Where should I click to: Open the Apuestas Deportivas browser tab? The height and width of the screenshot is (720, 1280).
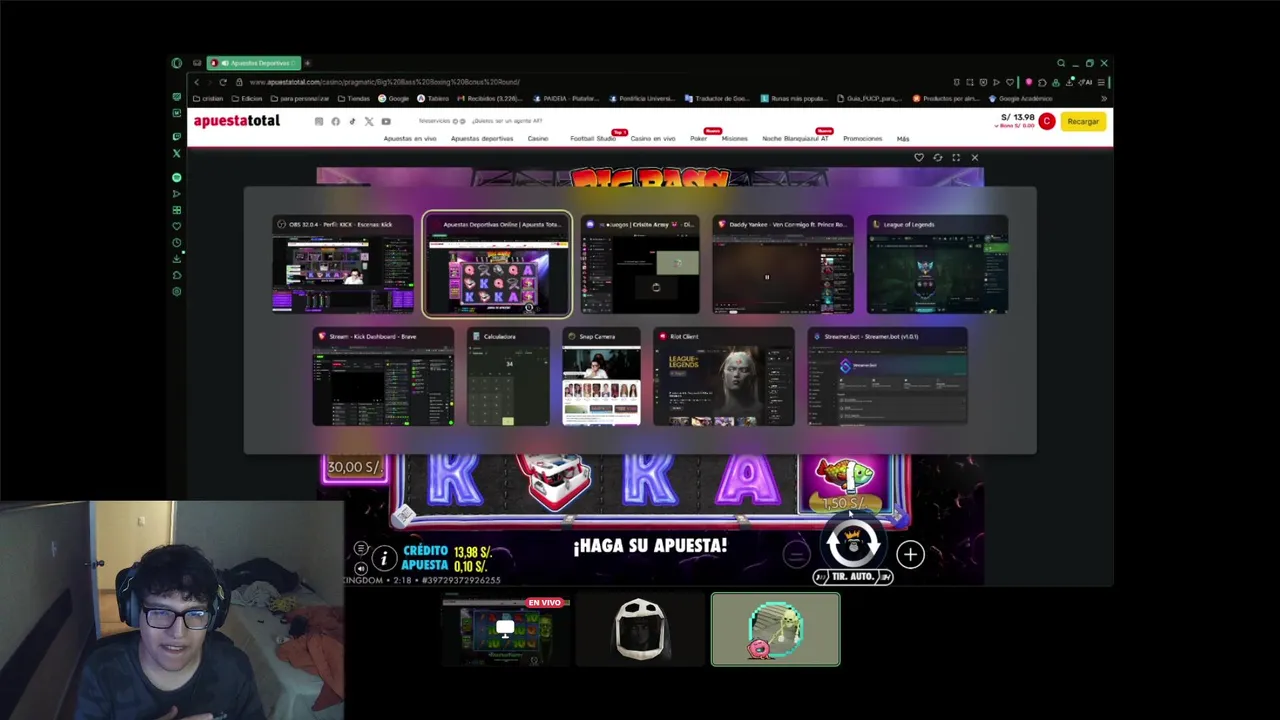point(254,63)
